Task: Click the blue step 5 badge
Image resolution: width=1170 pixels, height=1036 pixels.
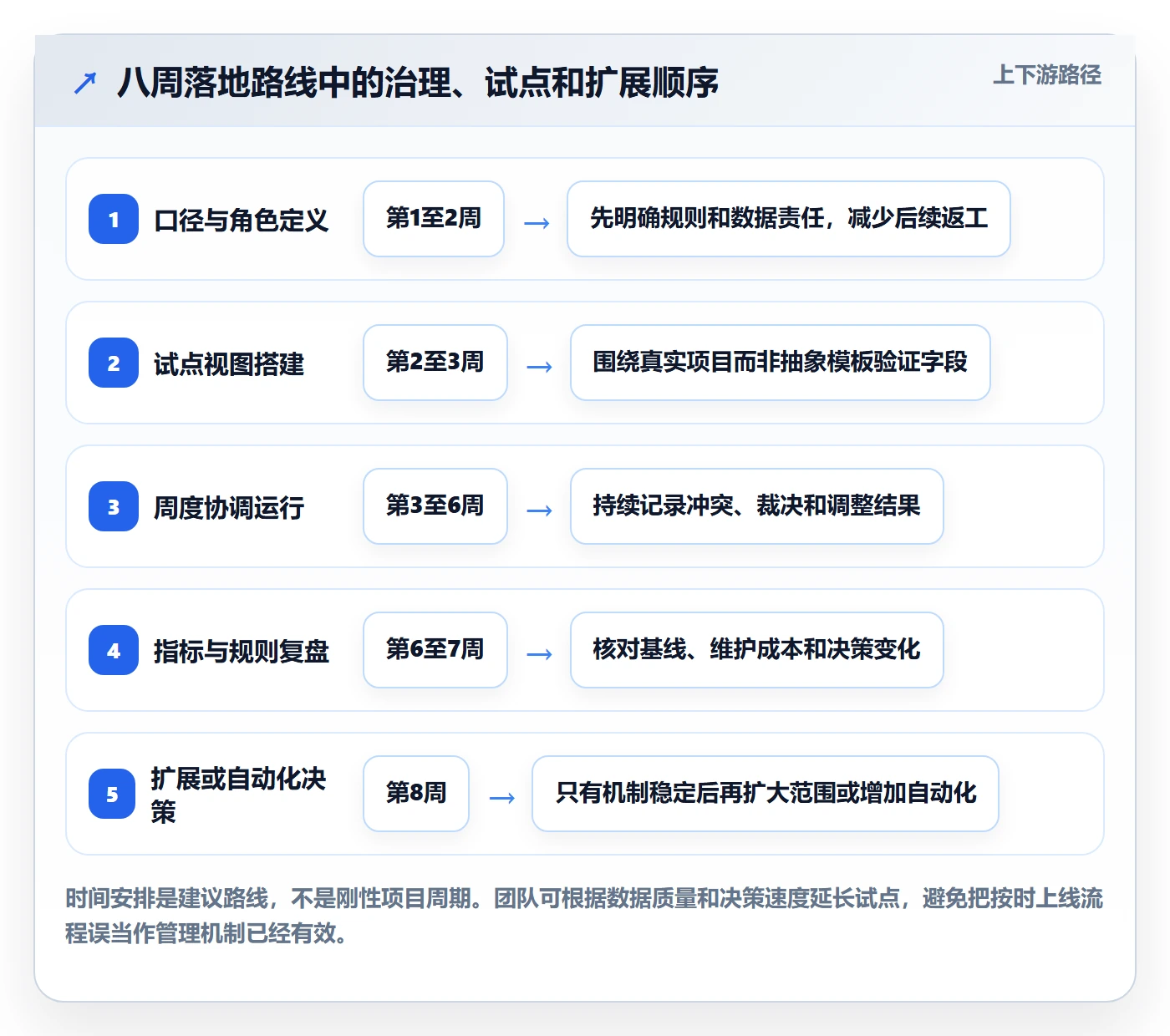Action: pyautogui.click(x=112, y=794)
